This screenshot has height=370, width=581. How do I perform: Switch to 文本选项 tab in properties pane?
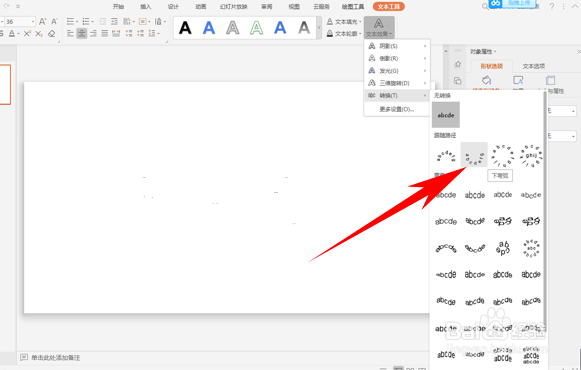coord(534,66)
